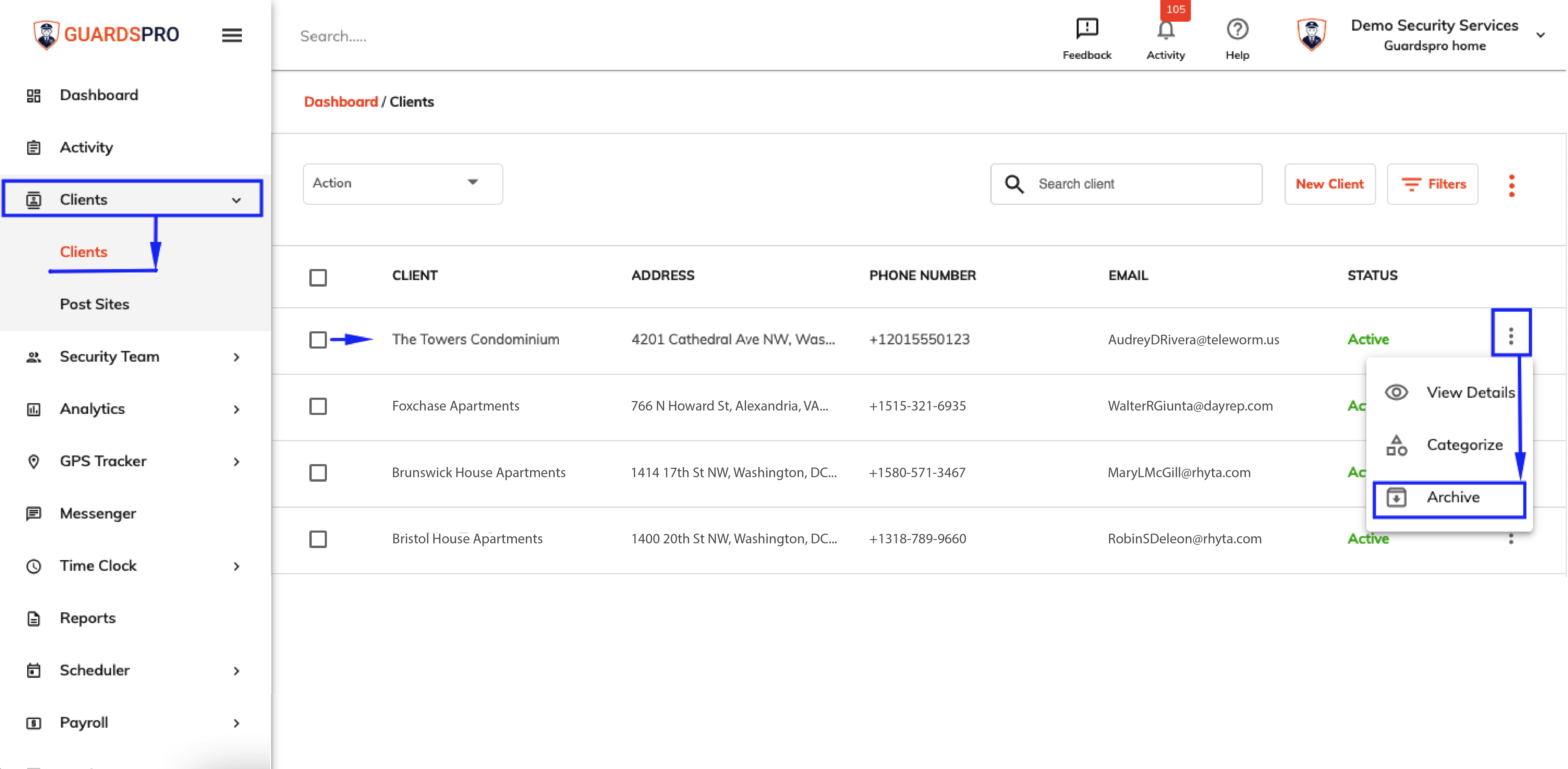Viewport: 1568px width, 769px height.
Task: Click address 1400 20th St NW, Washington
Action: point(734,539)
